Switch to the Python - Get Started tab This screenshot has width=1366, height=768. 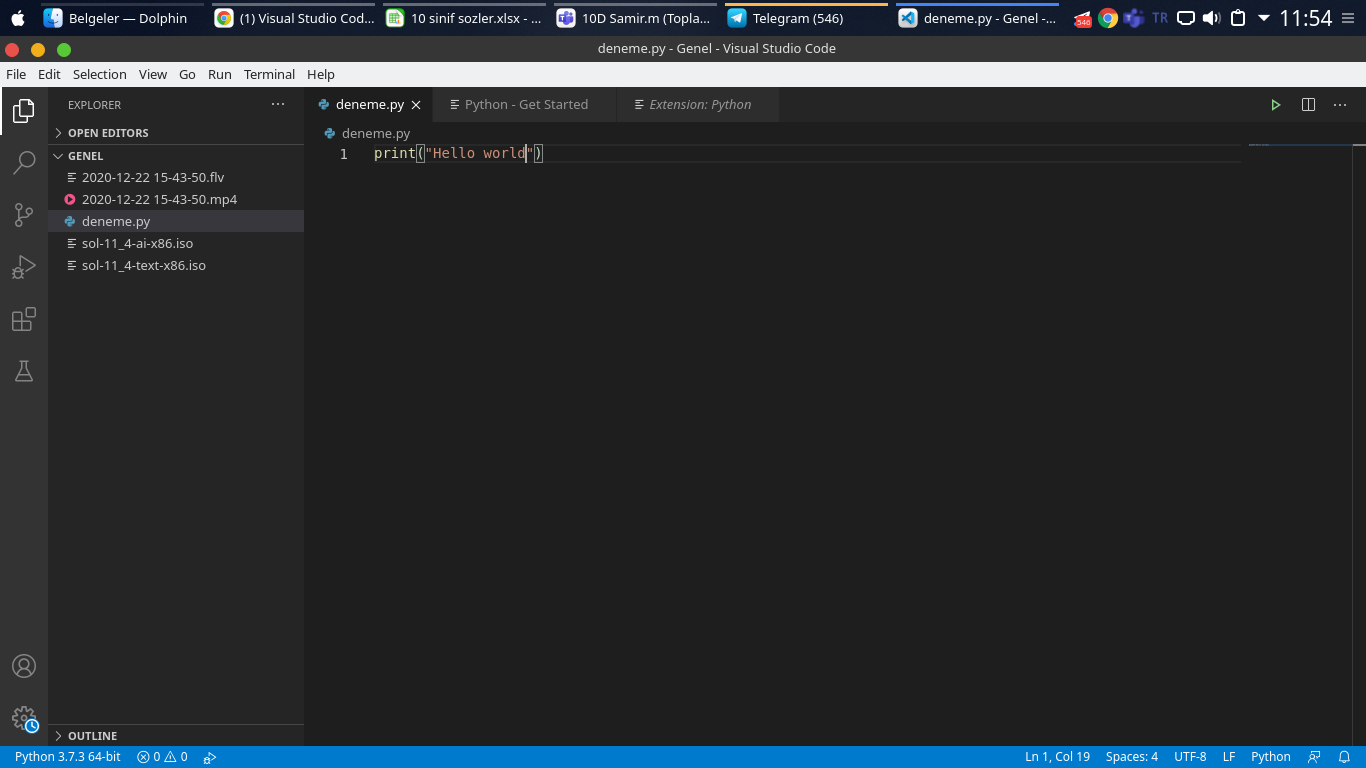click(x=526, y=105)
